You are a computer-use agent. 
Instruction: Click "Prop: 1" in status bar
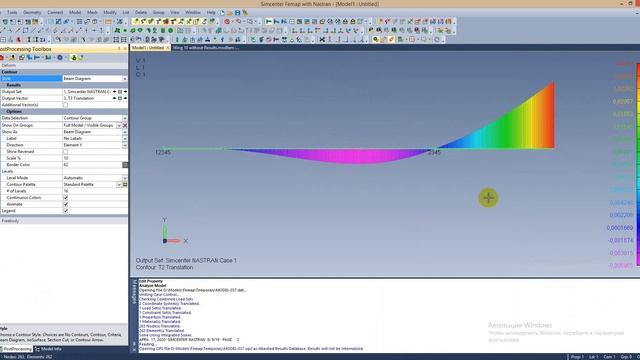(x=577, y=357)
